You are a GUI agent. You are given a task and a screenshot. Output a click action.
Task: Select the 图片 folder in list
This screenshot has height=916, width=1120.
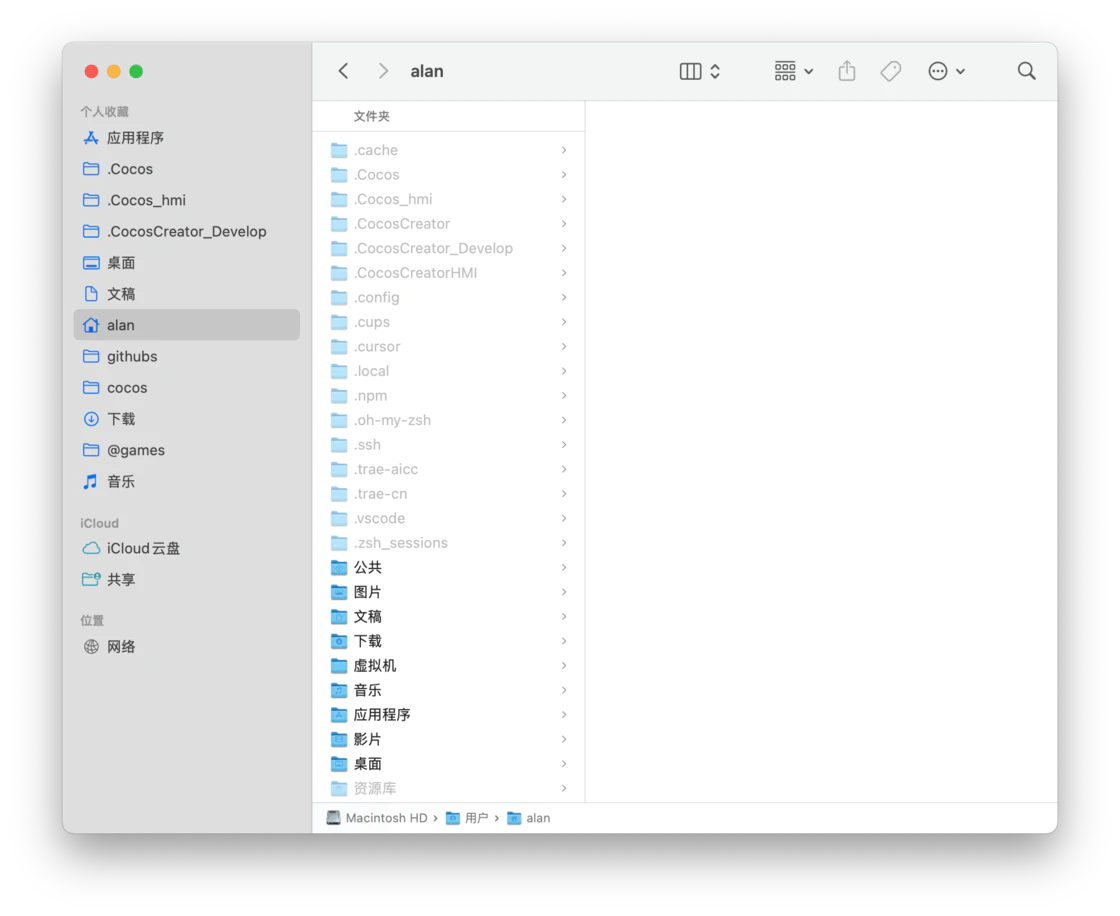pos(367,592)
